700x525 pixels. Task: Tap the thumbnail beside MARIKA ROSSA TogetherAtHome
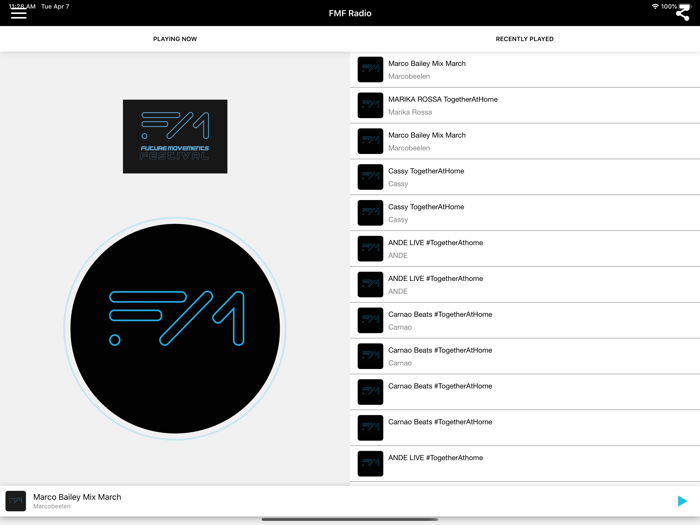click(x=370, y=105)
